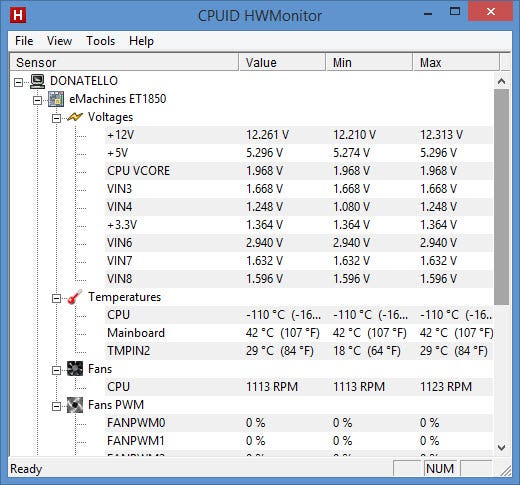The height and width of the screenshot is (485, 520).
Task: Collapse the Fans PWM group
Action: pyautogui.click(x=56, y=406)
